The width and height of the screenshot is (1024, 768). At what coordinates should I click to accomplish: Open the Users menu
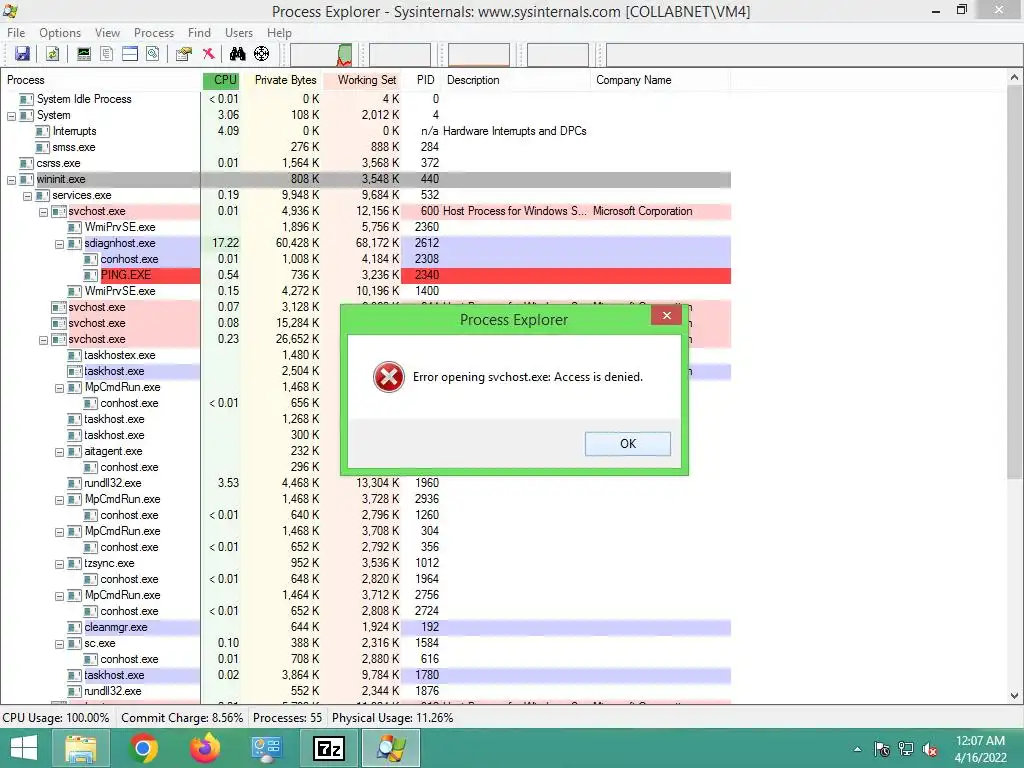pyautogui.click(x=239, y=33)
